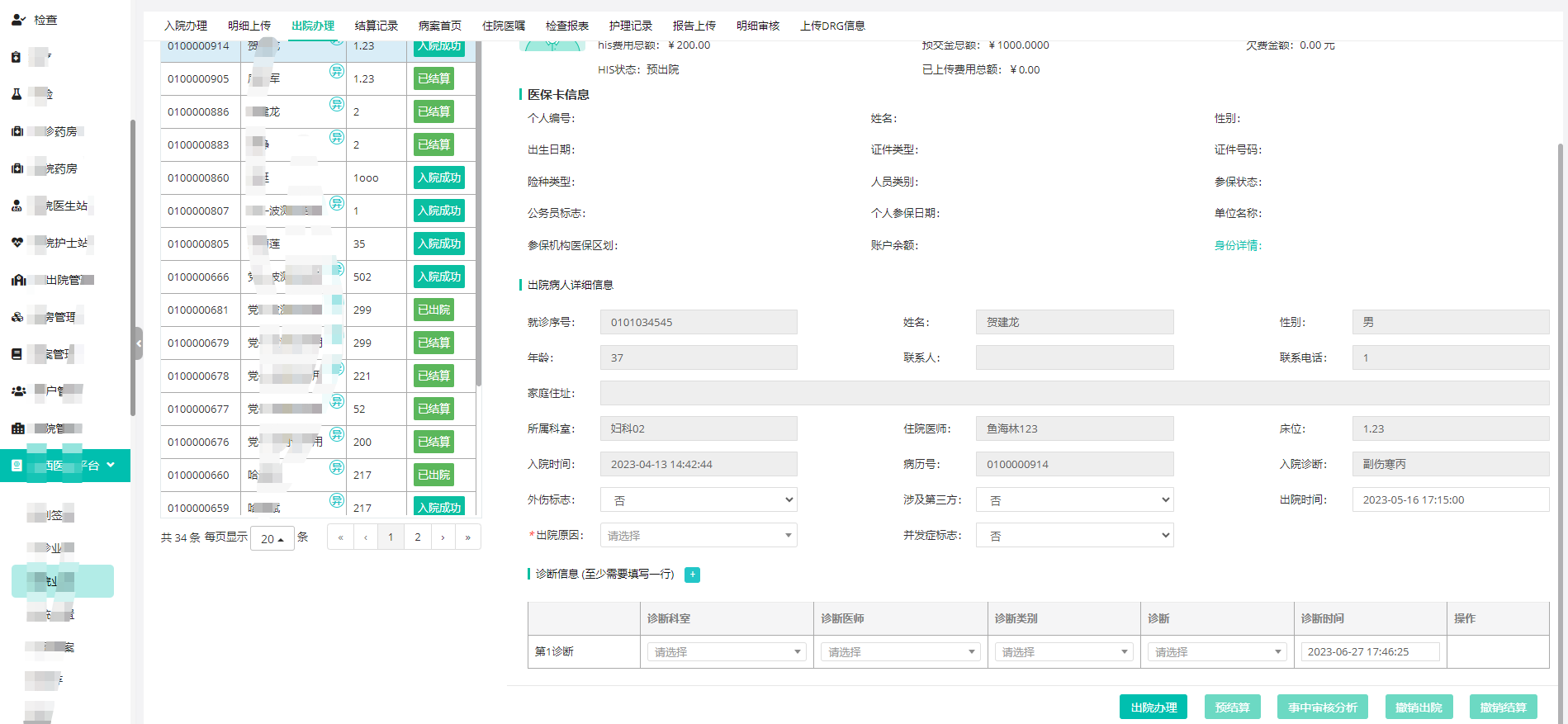
Task: Click the 出院时间 date field
Action: tap(1451, 500)
